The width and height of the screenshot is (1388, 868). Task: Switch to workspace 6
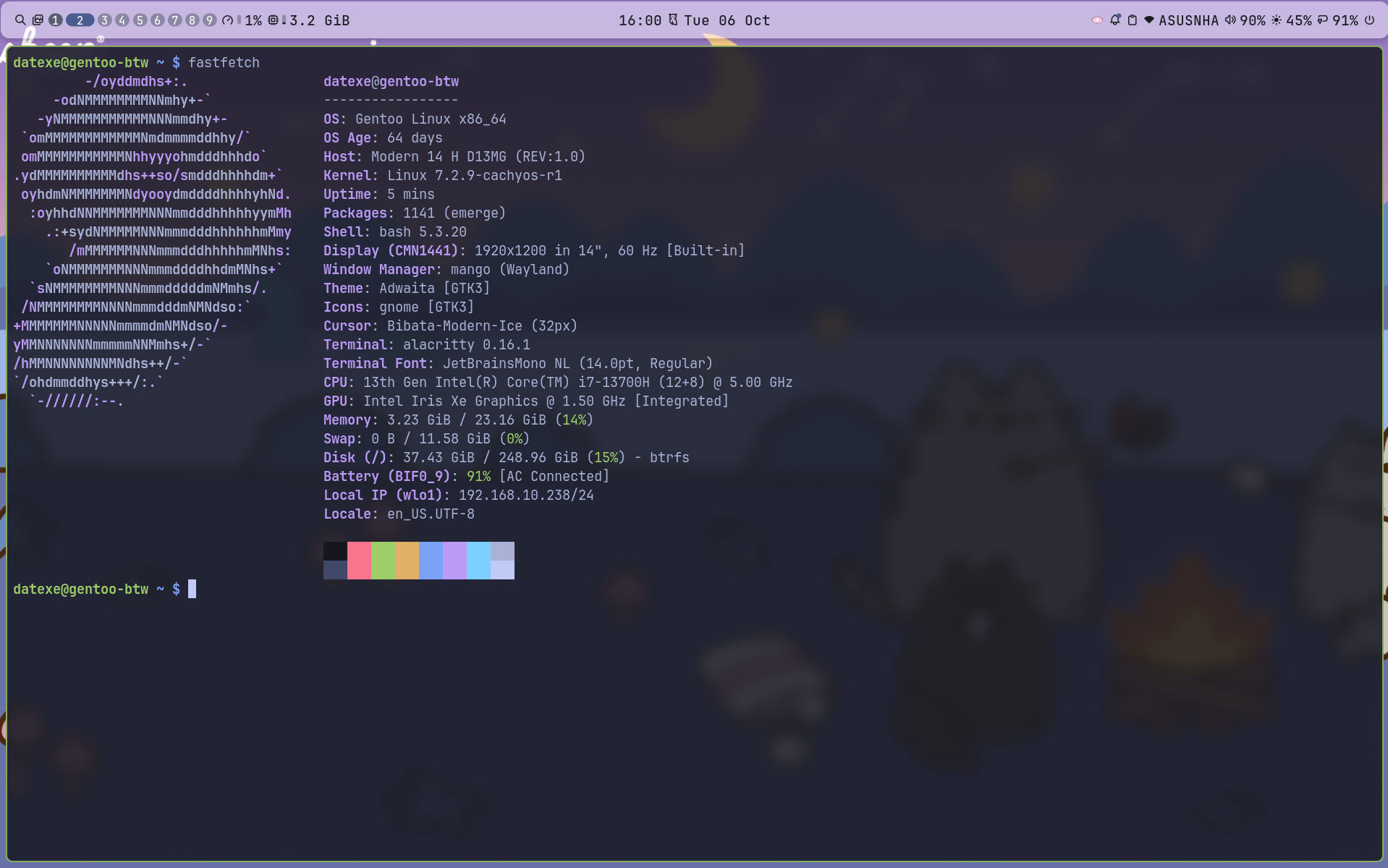pos(158,20)
